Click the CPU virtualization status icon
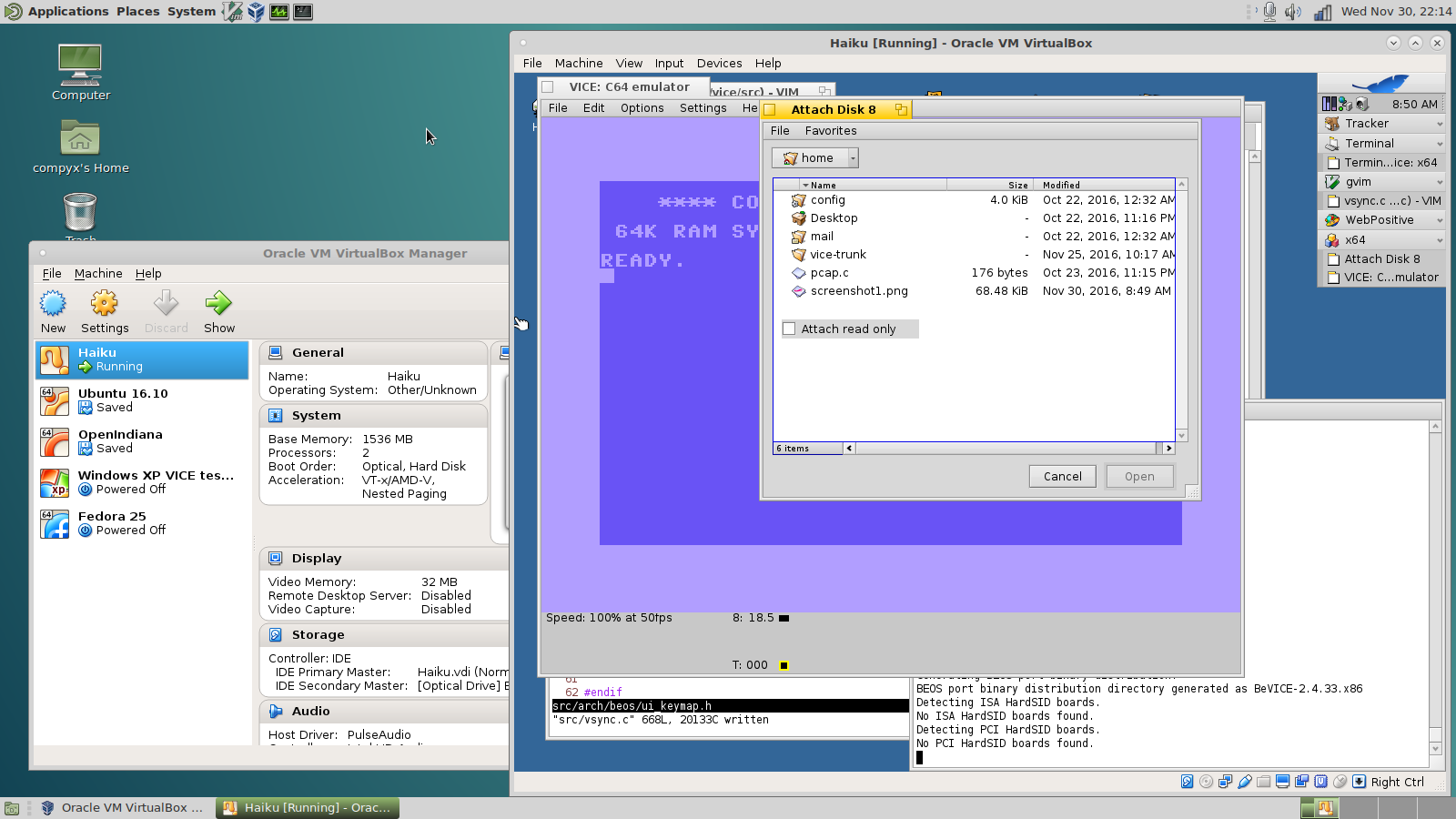 (x=1320, y=781)
